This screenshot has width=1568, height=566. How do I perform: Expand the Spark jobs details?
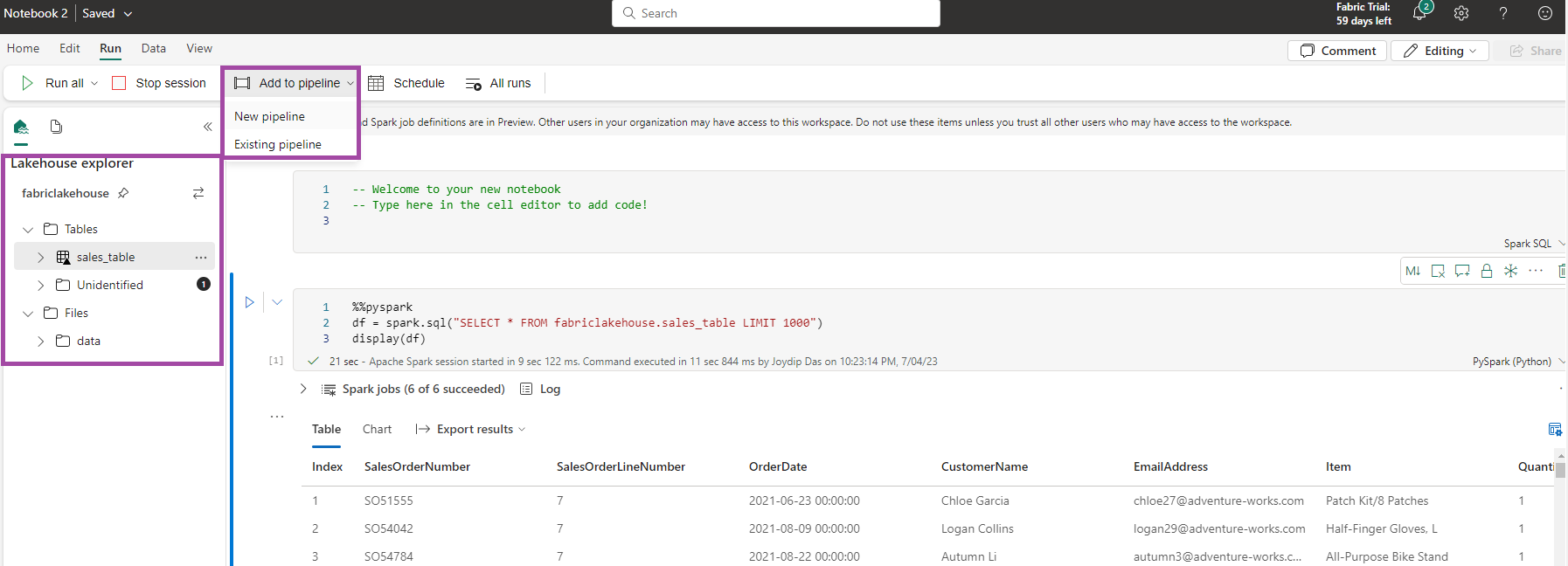[x=303, y=389]
